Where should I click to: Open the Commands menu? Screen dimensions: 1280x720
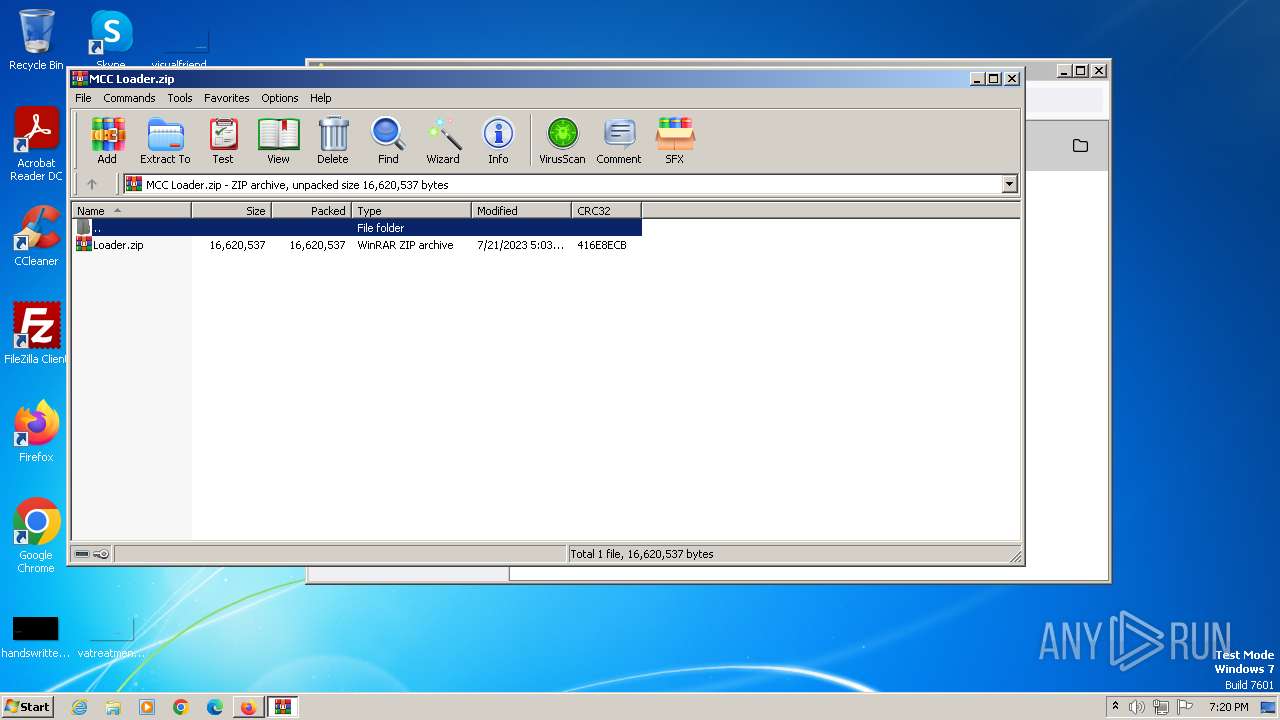129,98
